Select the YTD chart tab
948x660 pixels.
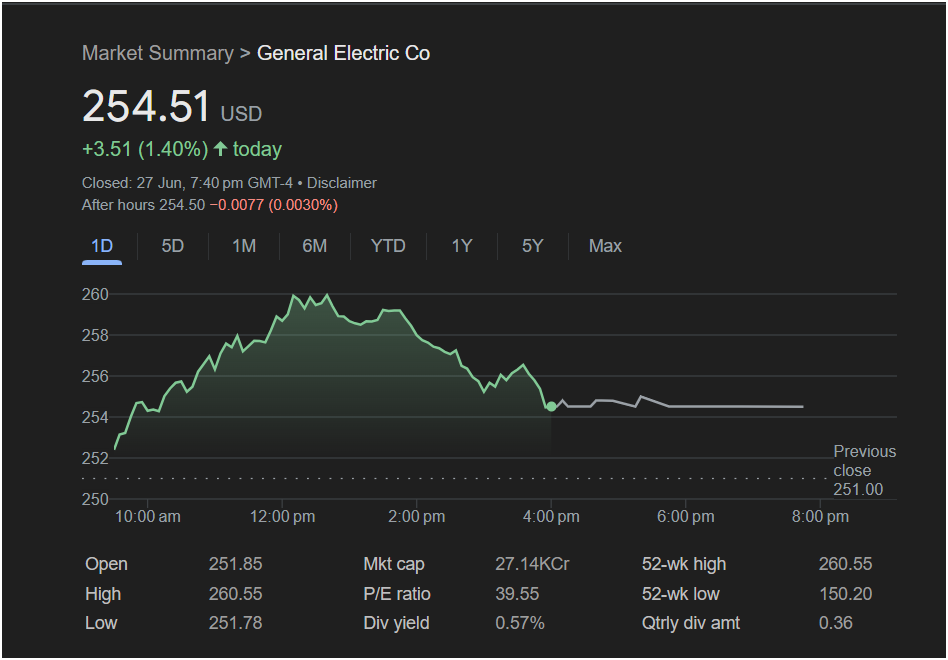click(x=388, y=246)
